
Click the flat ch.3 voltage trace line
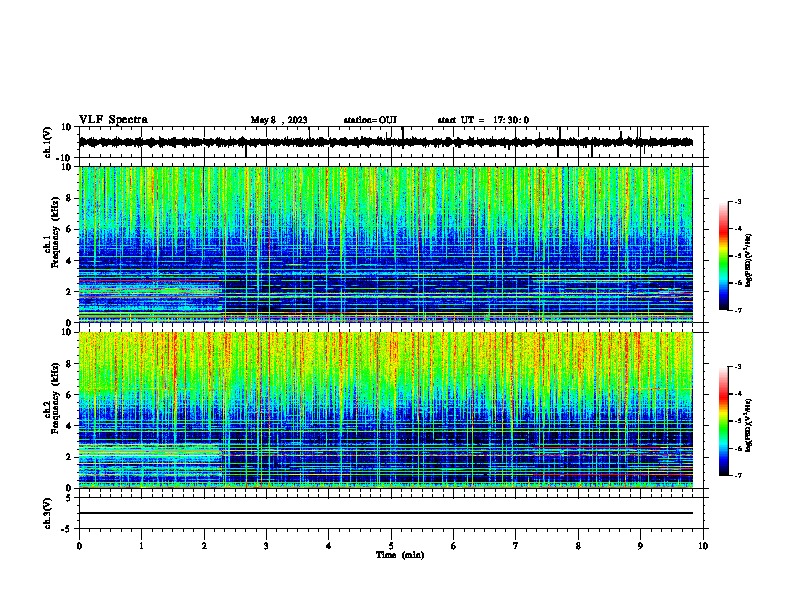[x=385, y=513]
